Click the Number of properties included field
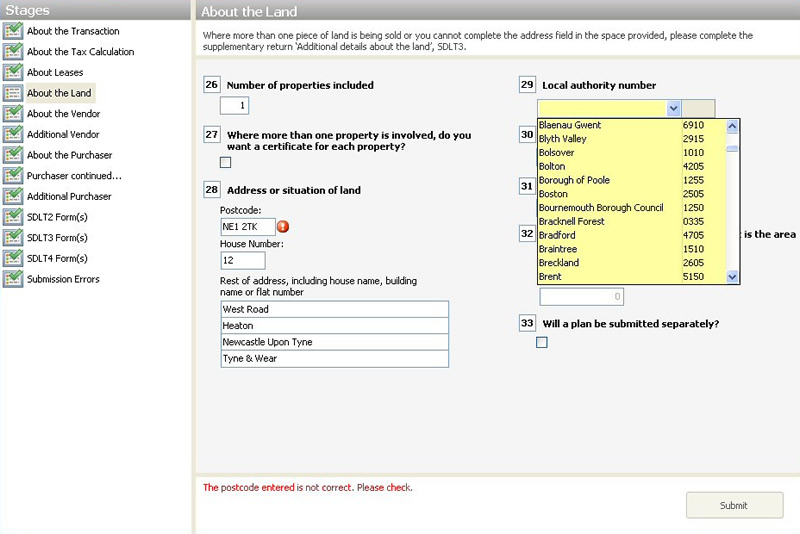 click(234, 106)
